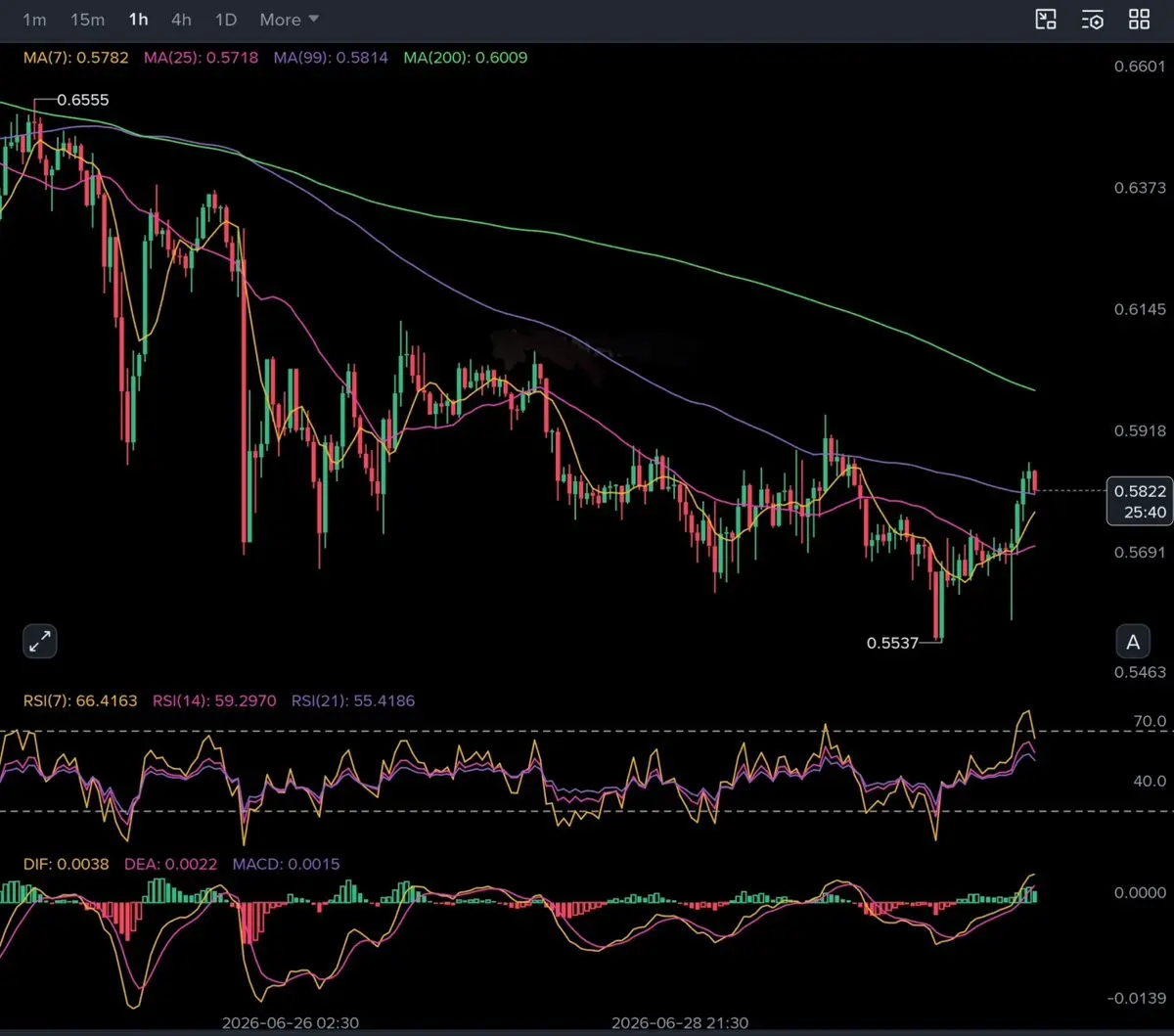Click the RSI(21): 55.4186 label
Image resolution: width=1174 pixels, height=1036 pixels.
click(x=352, y=700)
